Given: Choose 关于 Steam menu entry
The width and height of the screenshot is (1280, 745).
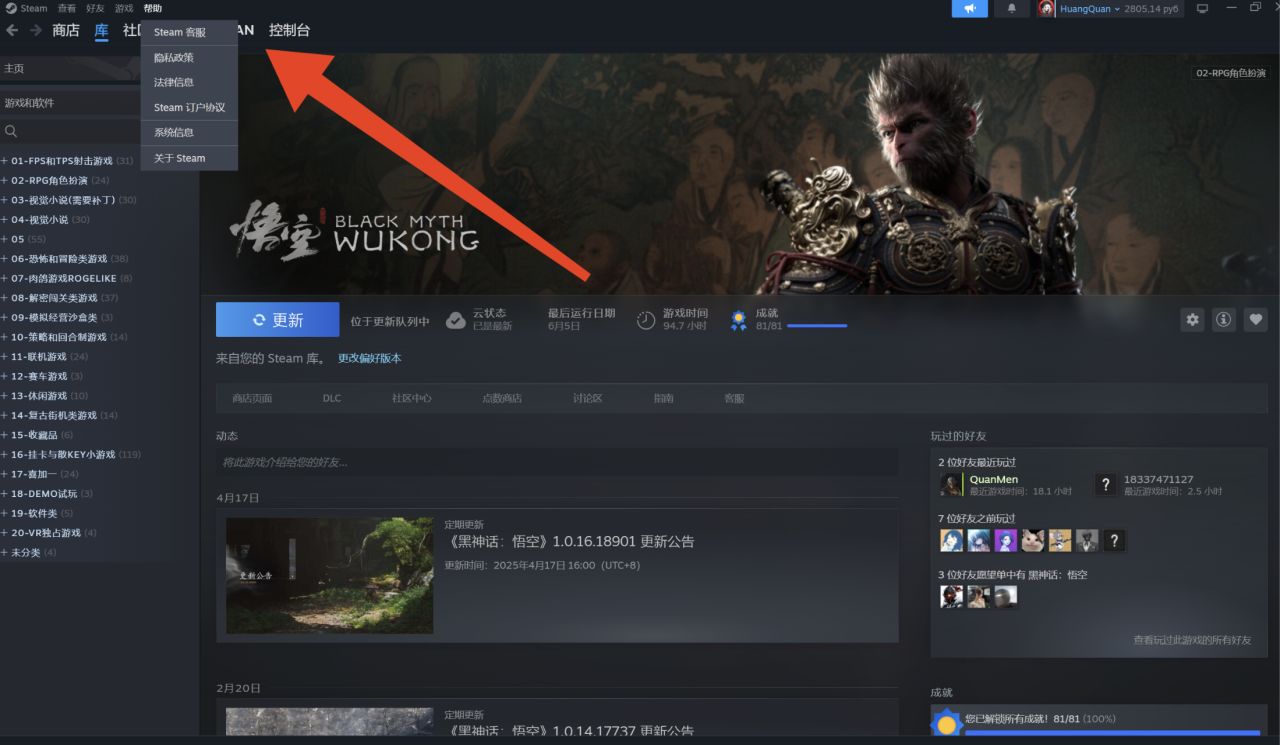Looking at the screenshot, I should click(189, 158).
